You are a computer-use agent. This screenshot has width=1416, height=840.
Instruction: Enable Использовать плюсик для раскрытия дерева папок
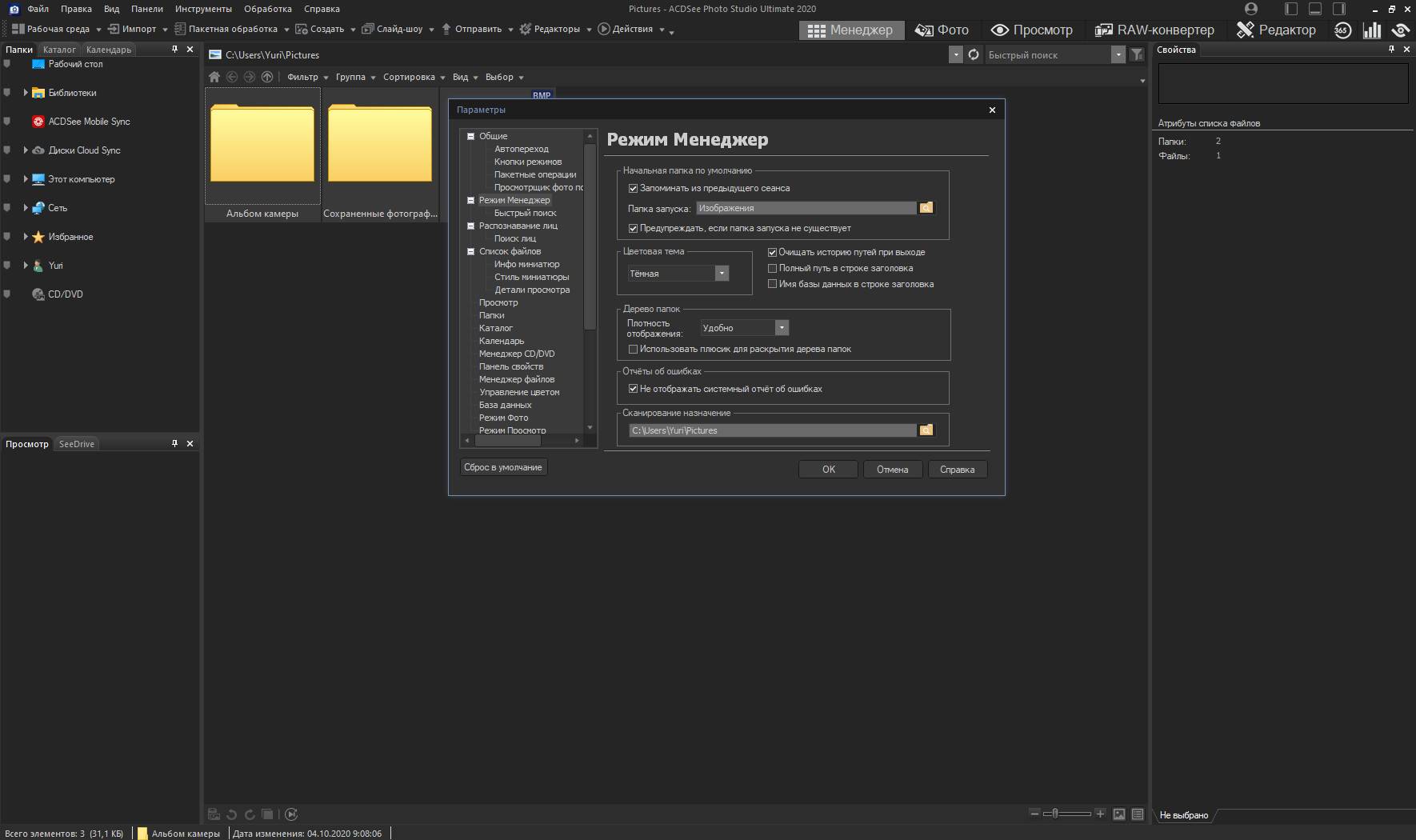[x=633, y=350]
